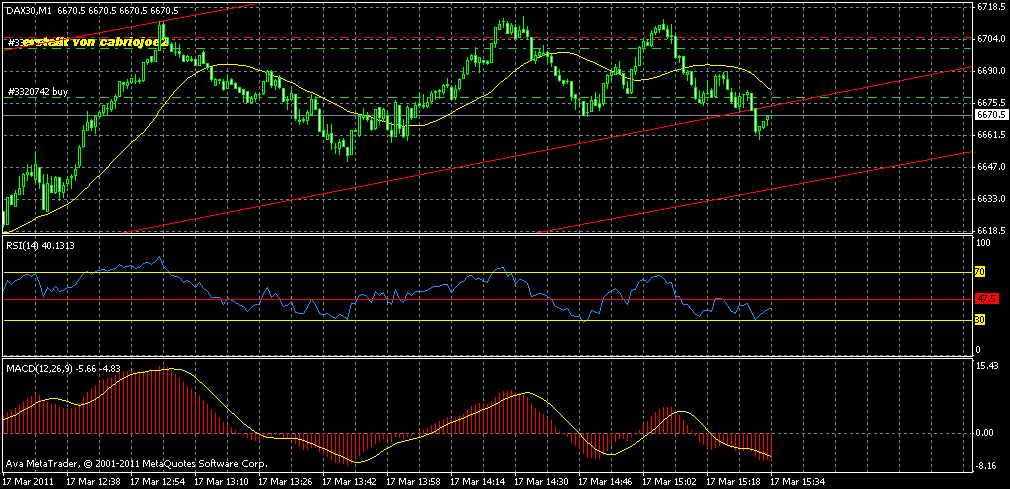Click the 17 Mar 12:54 time label
The width and height of the screenshot is (1010, 489).
157,481
